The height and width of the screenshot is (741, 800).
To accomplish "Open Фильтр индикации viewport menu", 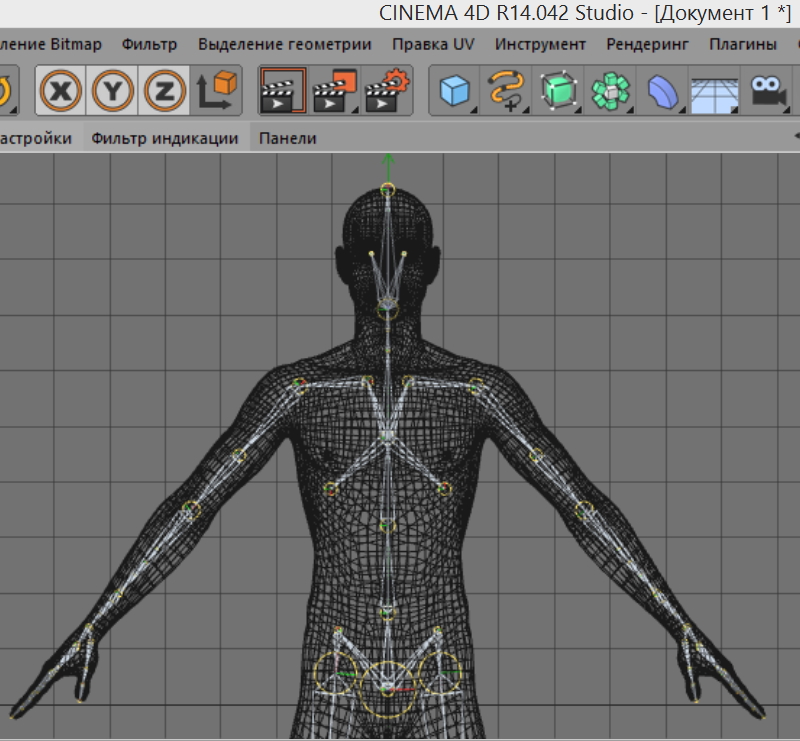I will (165, 138).
